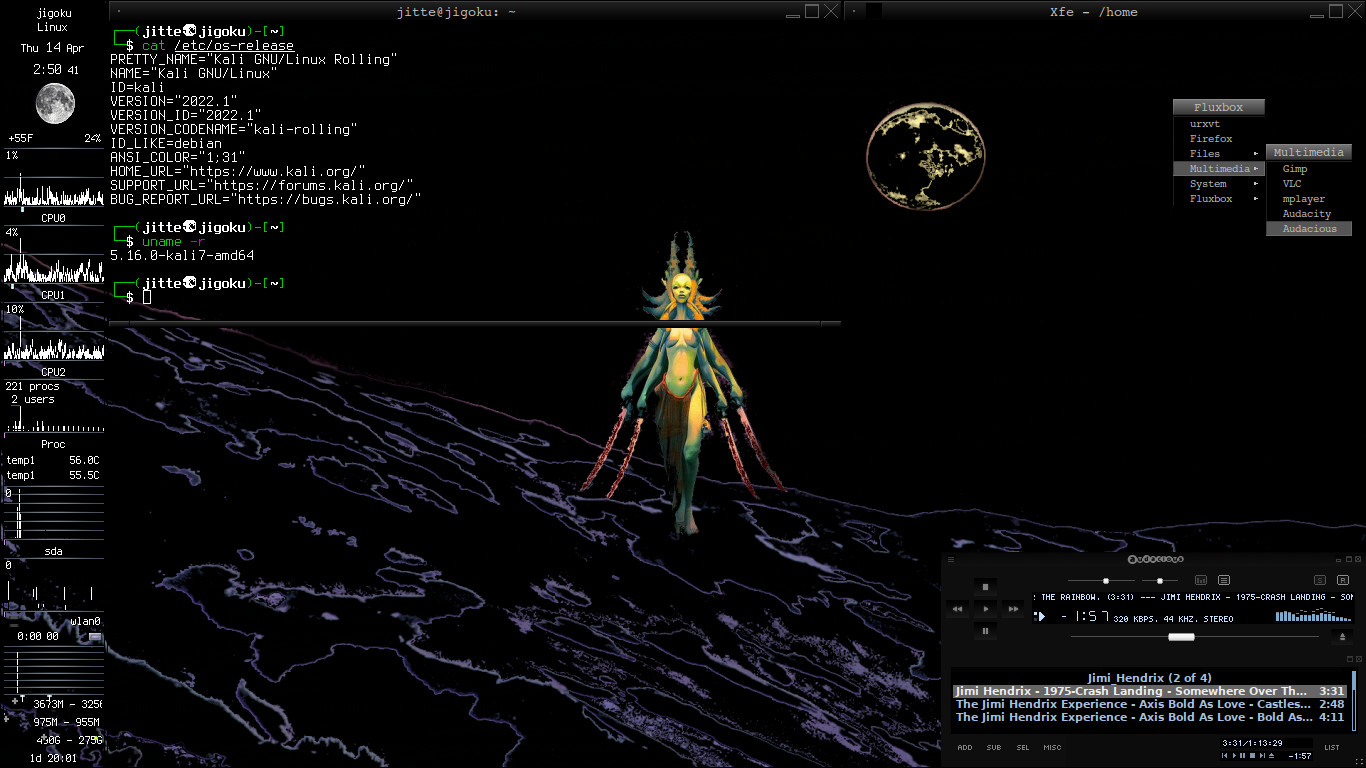The image size is (1366, 768).
Task: Launch Gimp from Multimedia submenu
Action: (1309, 169)
